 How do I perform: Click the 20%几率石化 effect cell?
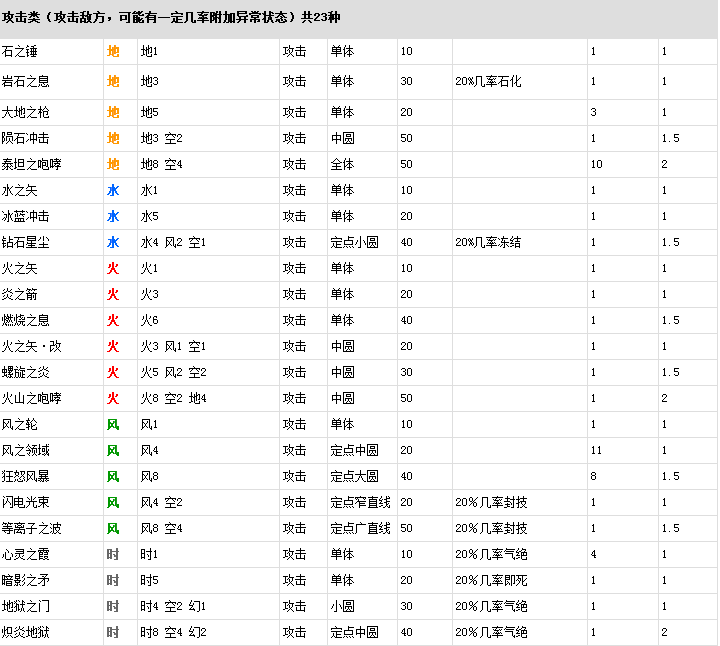click(x=488, y=82)
